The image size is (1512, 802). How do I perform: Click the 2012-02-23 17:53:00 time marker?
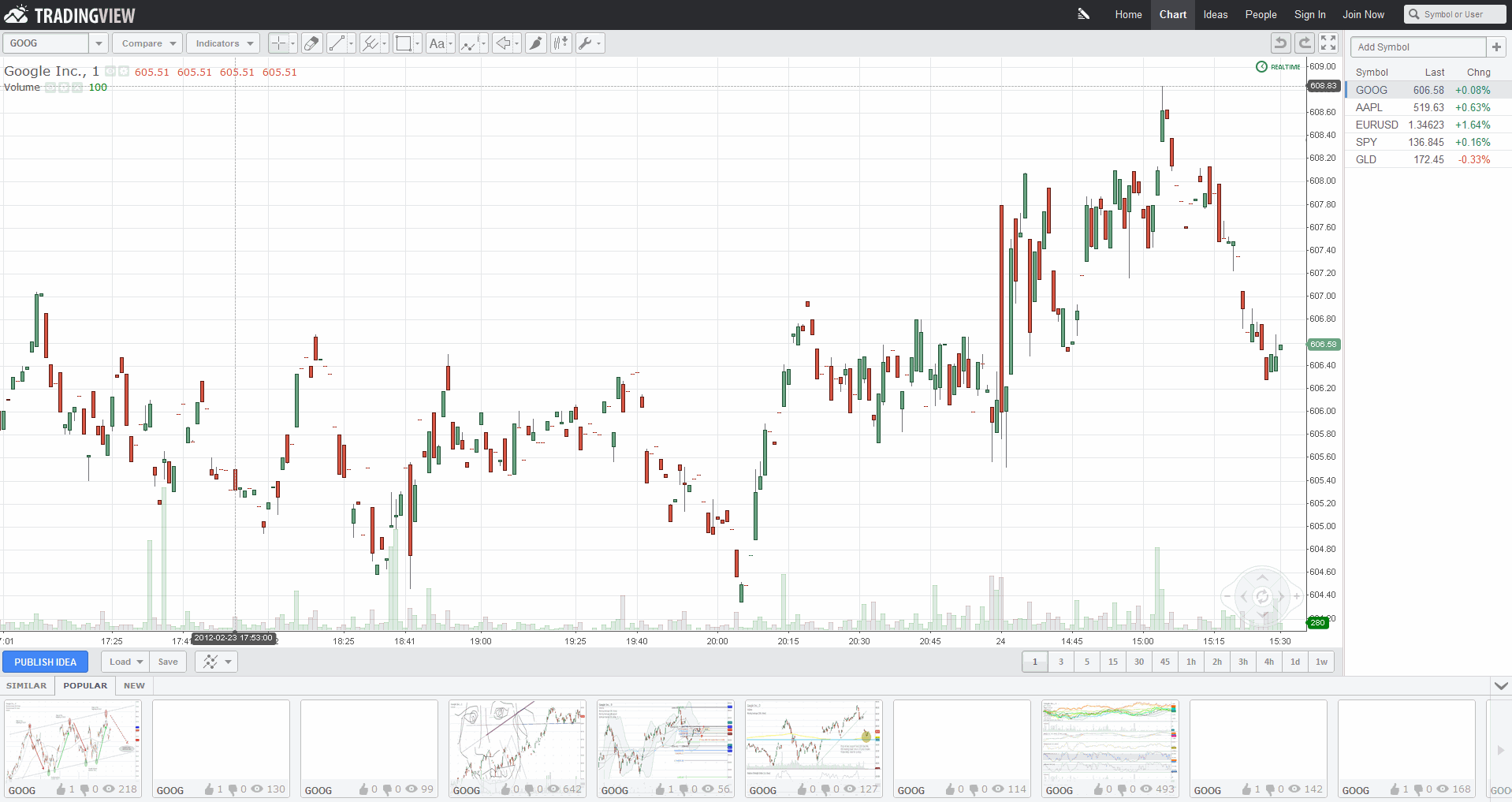pos(234,638)
